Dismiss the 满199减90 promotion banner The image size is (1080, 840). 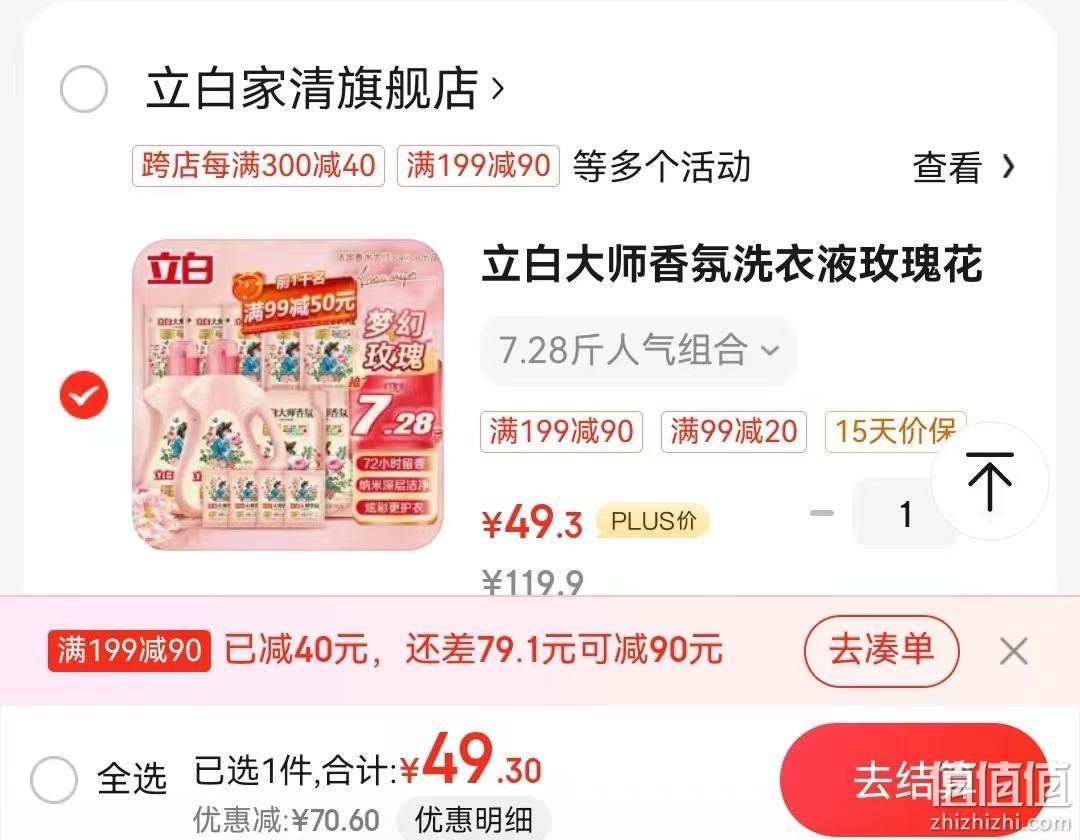(x=1014, y=651)
